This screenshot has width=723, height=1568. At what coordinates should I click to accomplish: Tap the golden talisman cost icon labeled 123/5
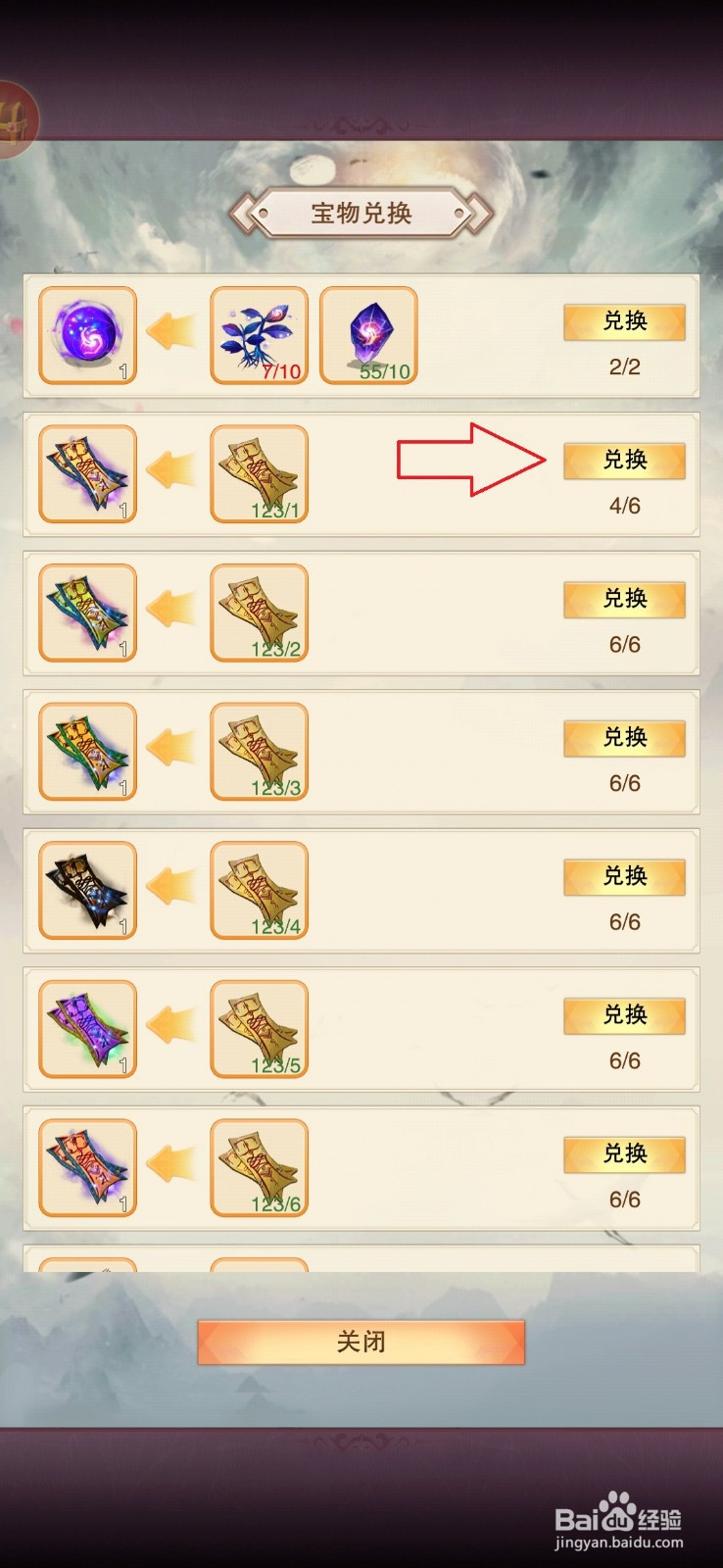pyautogui.click(x=260, y=1029)
